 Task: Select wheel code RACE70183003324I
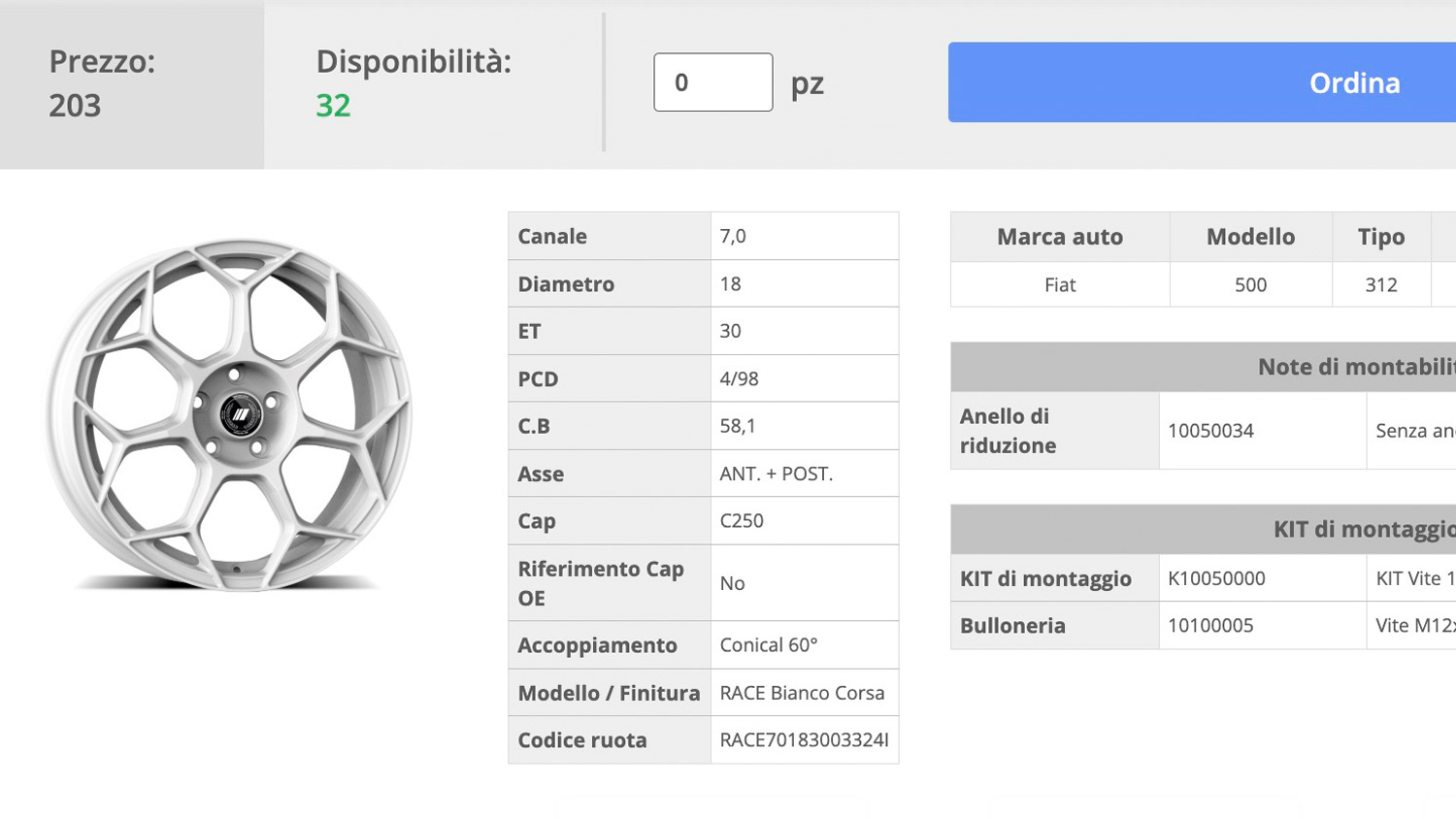pos(804,740)
